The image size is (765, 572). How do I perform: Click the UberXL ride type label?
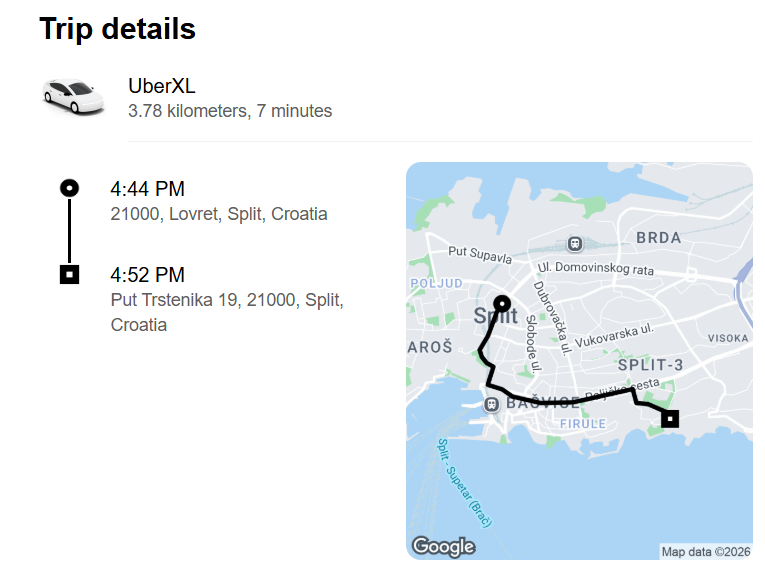(162, 86)
